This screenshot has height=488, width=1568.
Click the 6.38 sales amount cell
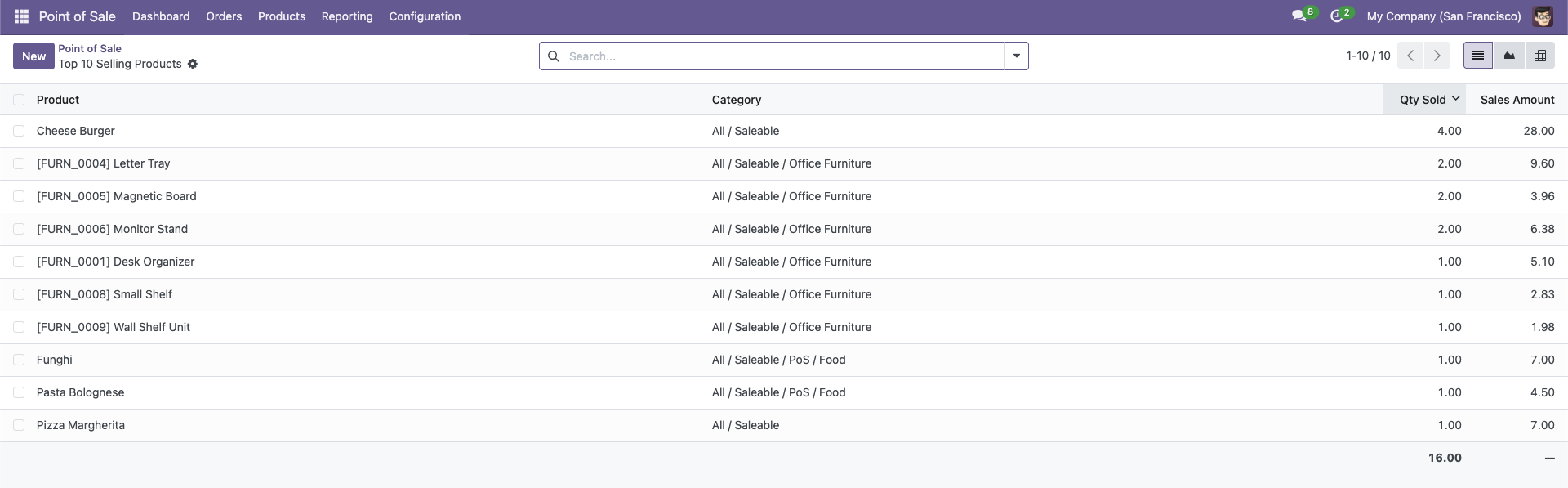tap(1542, 229)
